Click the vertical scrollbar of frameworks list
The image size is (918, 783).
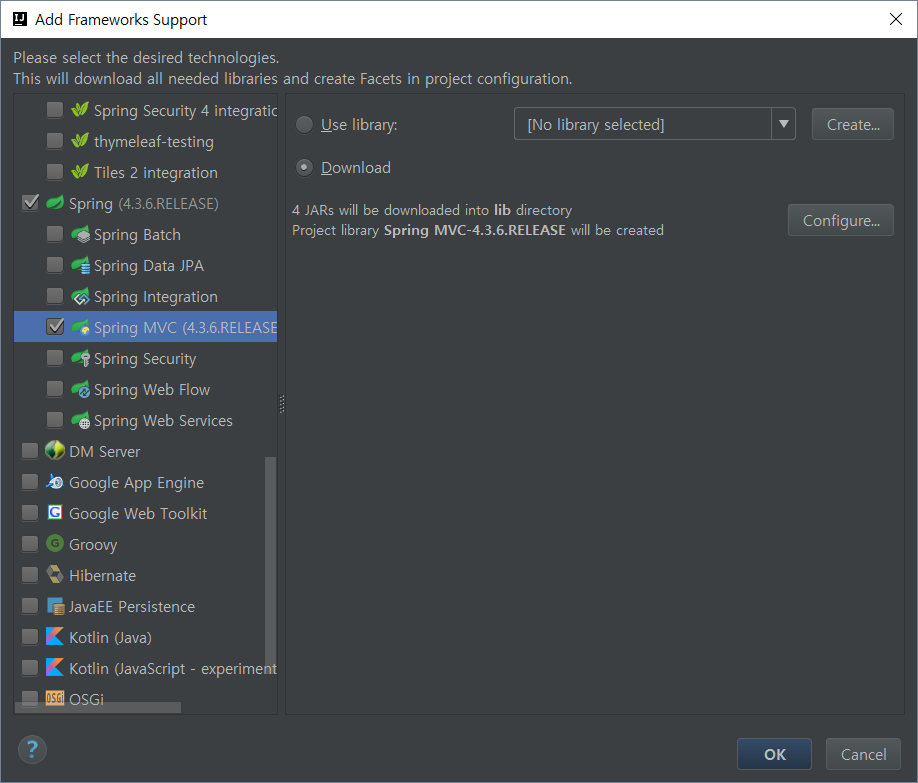270,567
